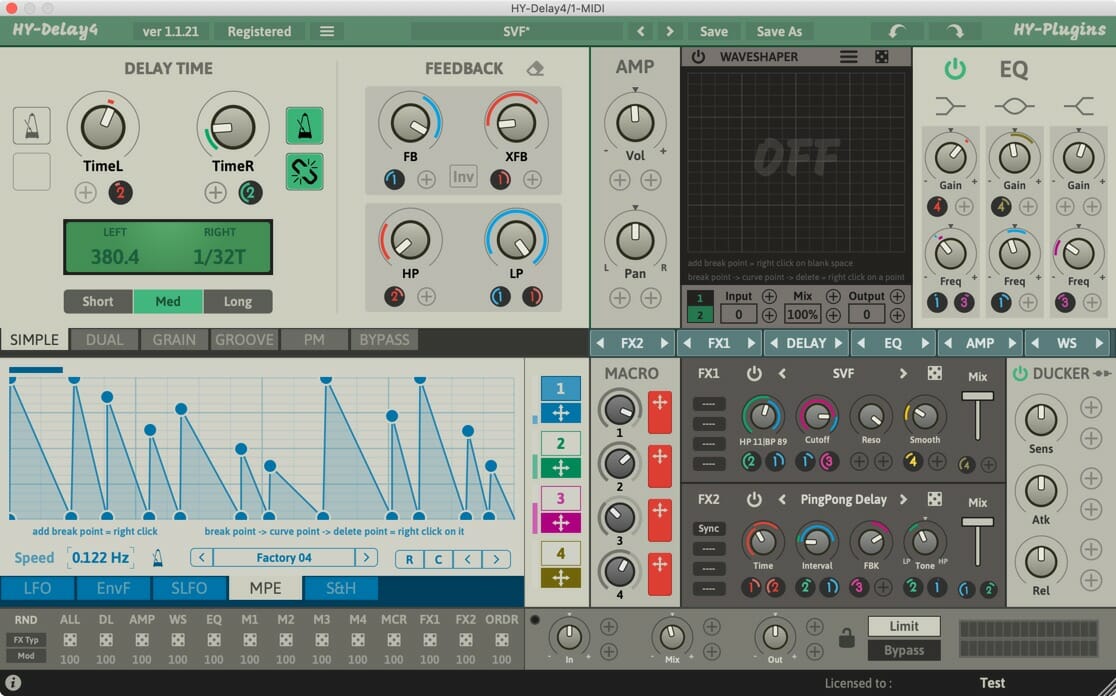The width and height of the screenshot is (1116, 696).
Task: Go to previous preset arrow in top bar
Action: click(x=641, y=31)
